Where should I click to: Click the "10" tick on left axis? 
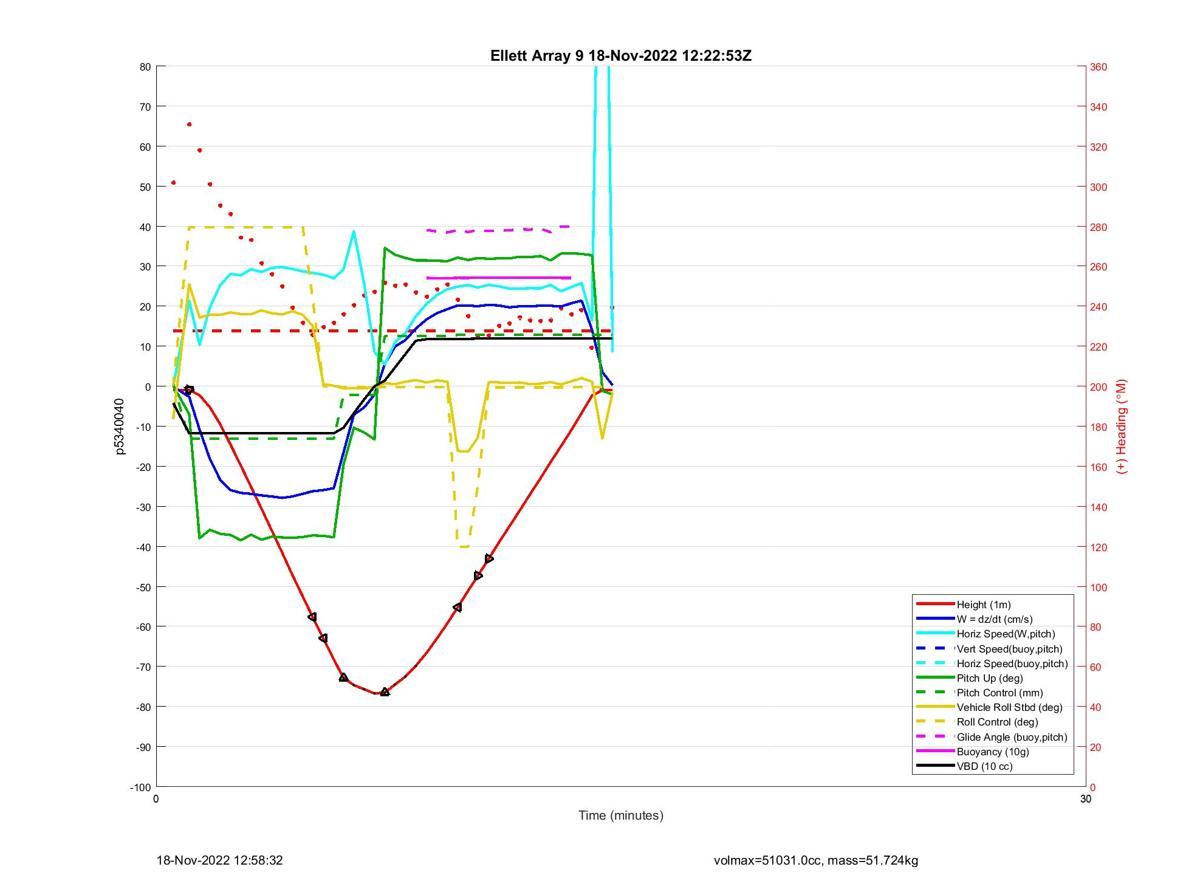pos(145,347)
